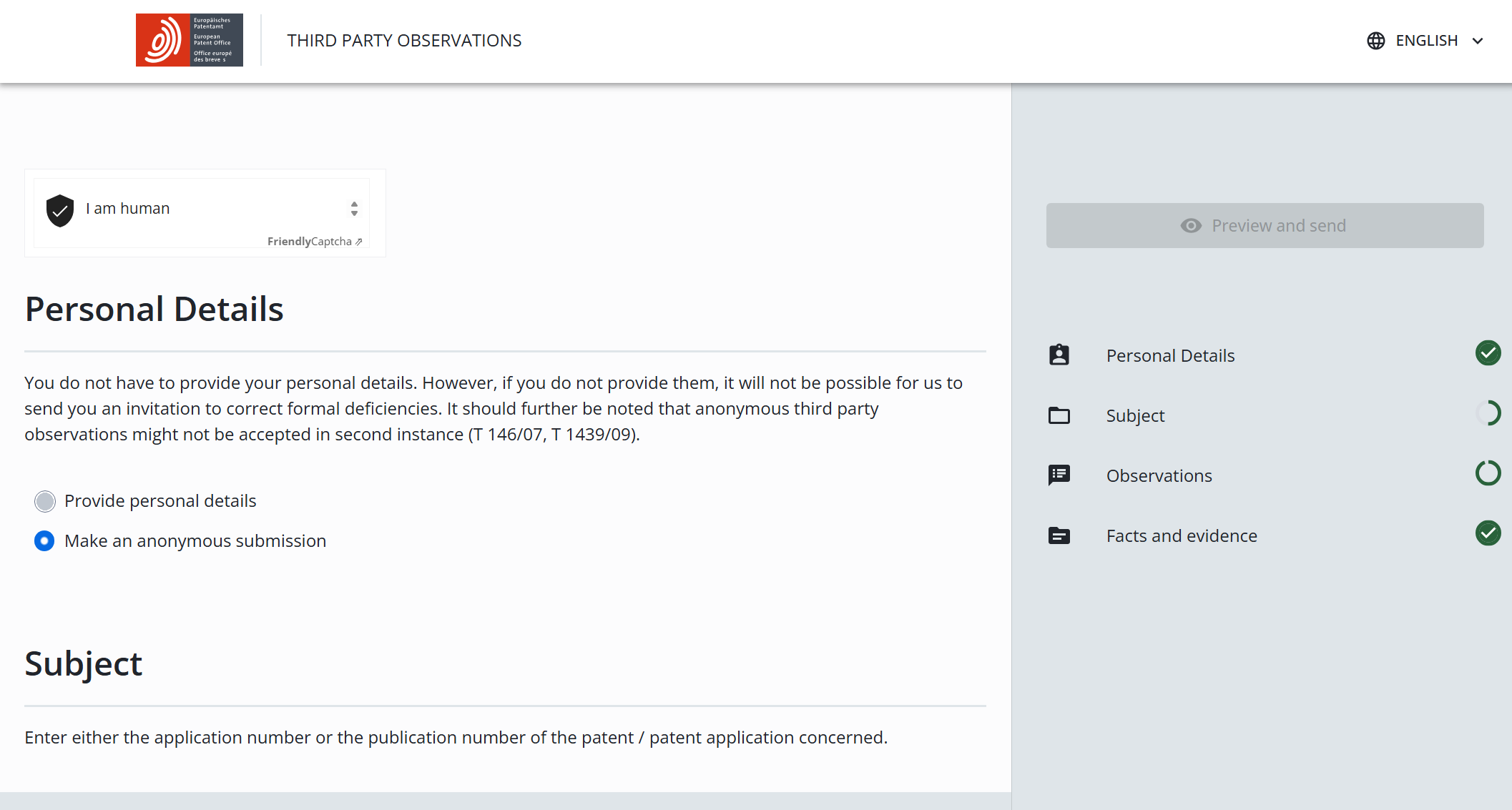Click the Subject folder icon
The width and height of the screenshot is (1512, 810).
coord(1059,415)
